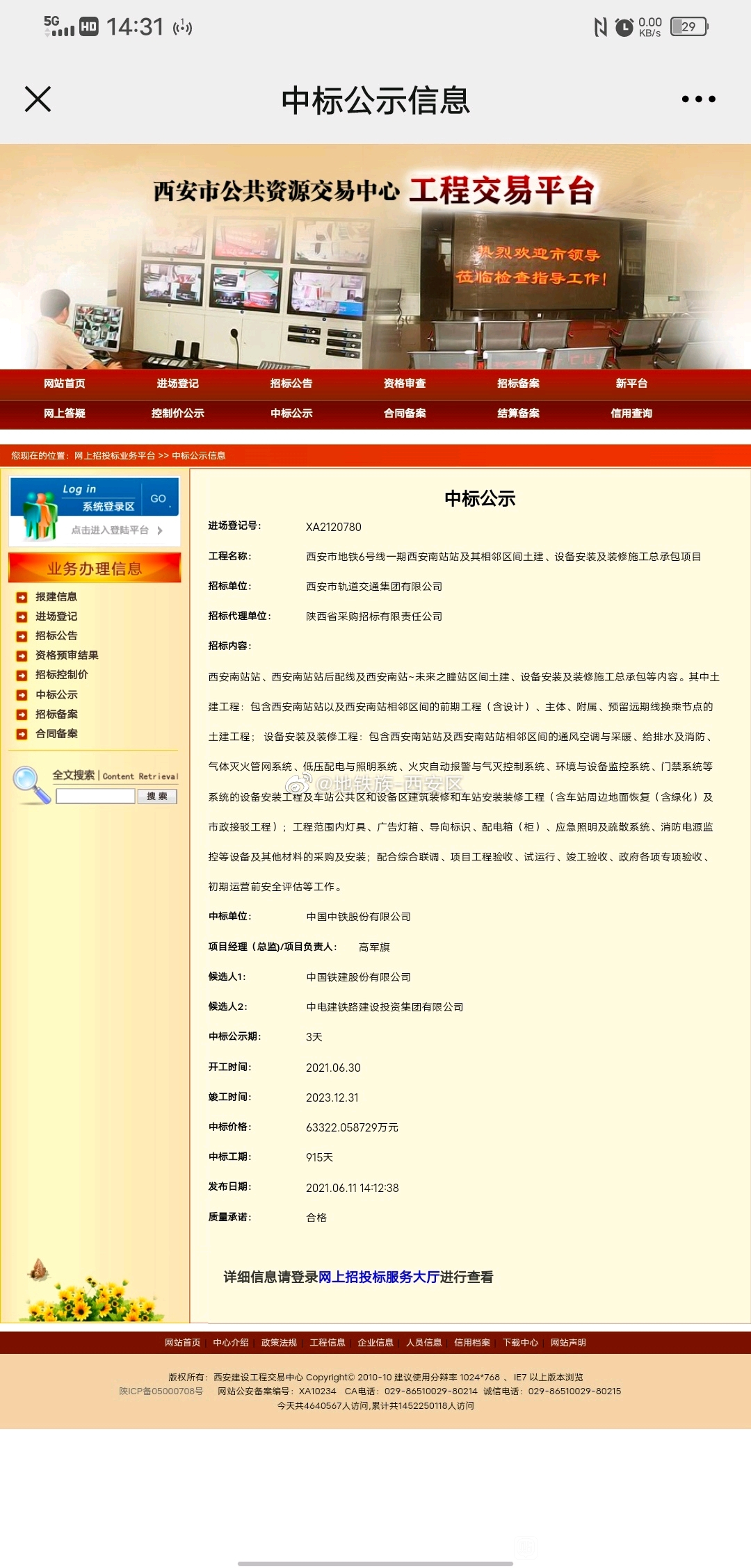Viewport: 751px width, 1568px height.
Task: Click the 搜索 button
Action: (x=157, y=797)
